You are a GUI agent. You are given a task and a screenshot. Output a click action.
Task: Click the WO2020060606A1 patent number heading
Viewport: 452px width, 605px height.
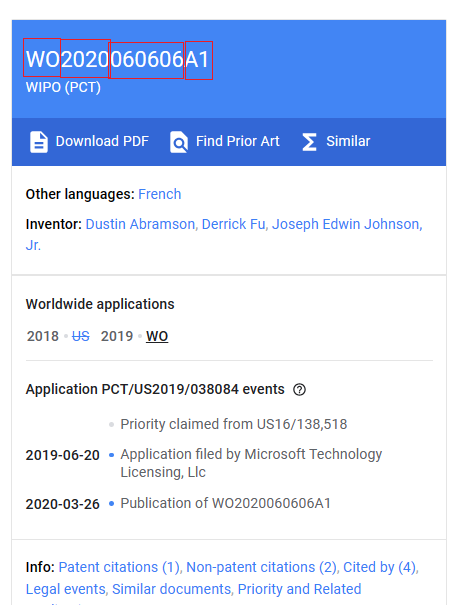coord(117,59)
